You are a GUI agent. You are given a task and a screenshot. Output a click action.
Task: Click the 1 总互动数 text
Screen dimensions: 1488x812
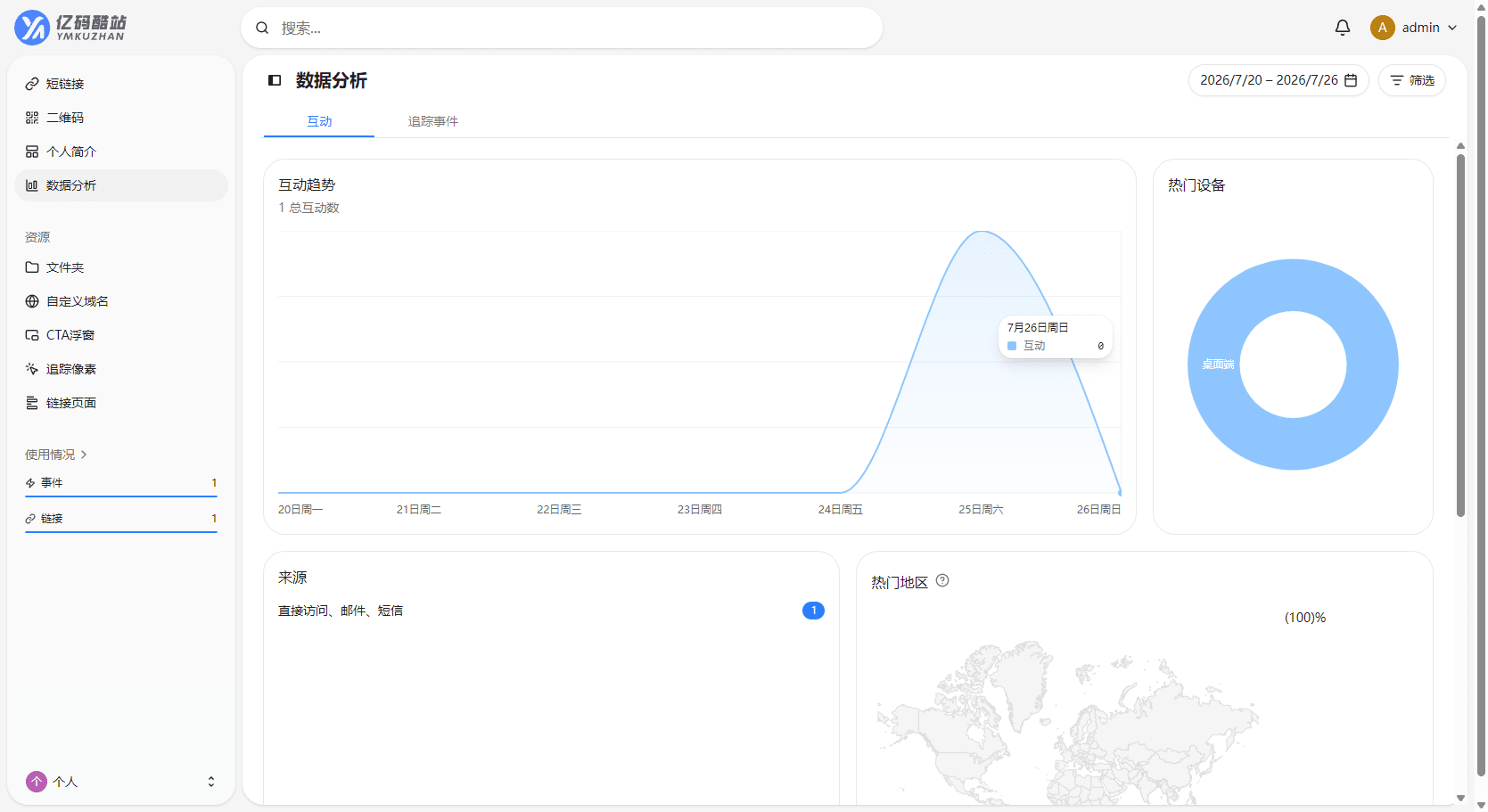pos(308,208)
